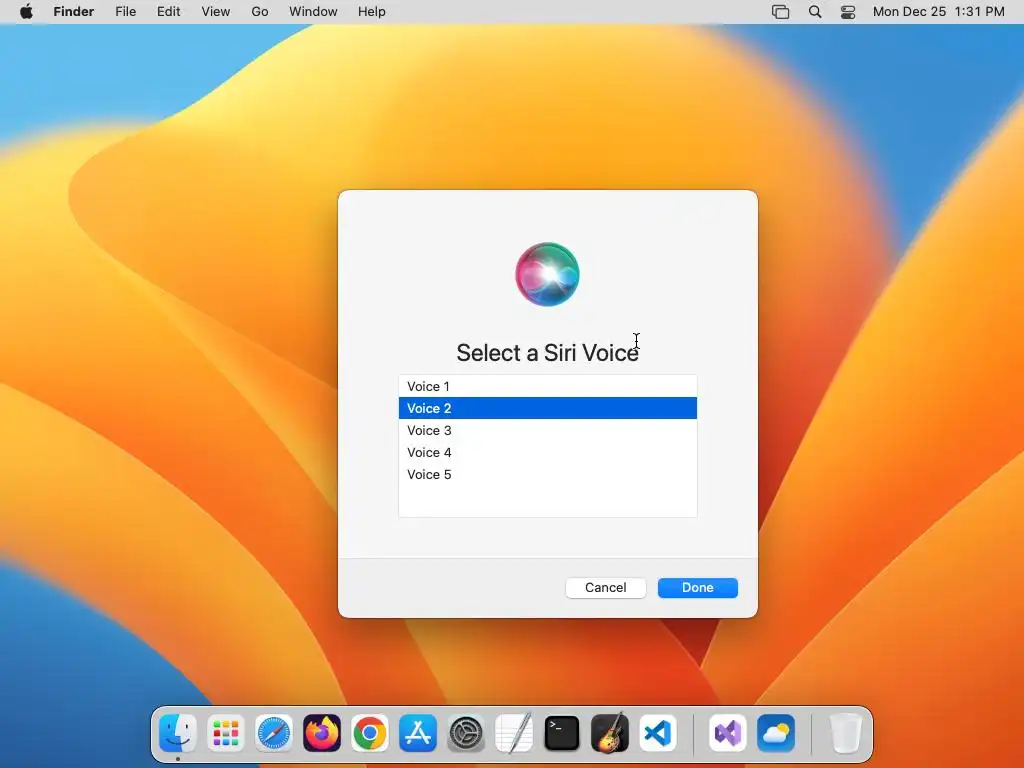Viewport: 1024px width, 768px height.
Task: Open Spotlight search in menu bar
Action: click(x=814, y=12)
